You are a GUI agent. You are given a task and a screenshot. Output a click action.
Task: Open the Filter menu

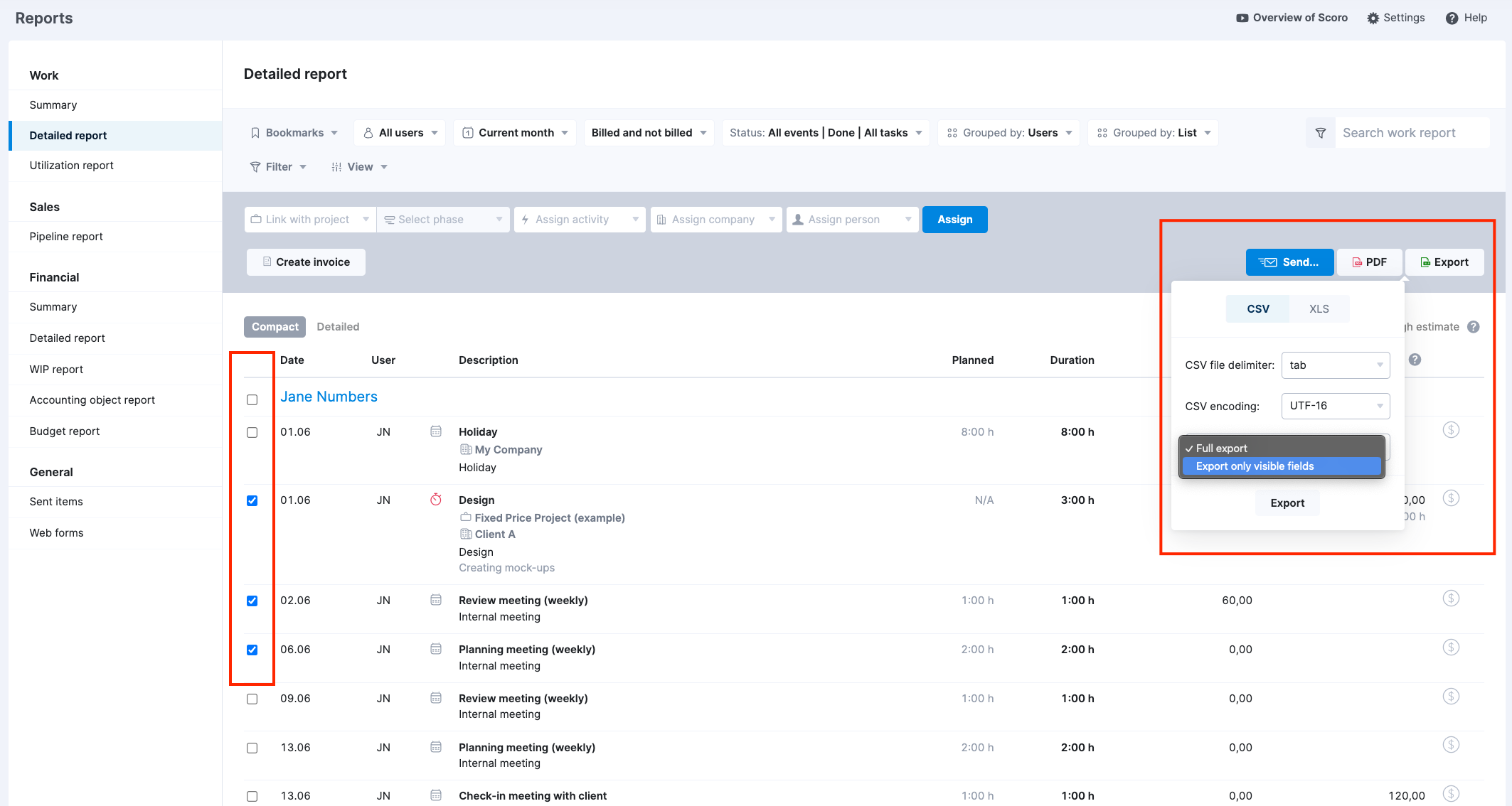click(278, 167)
